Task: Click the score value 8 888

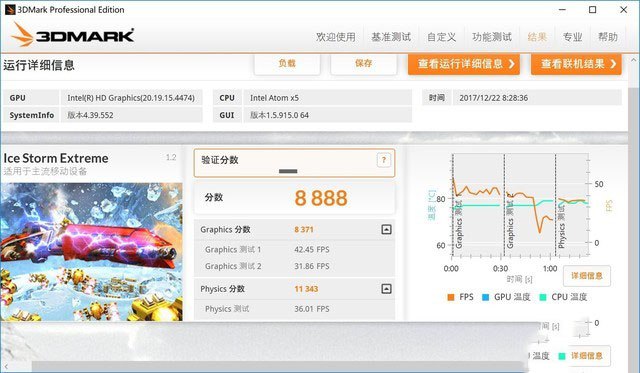Action: click(x=321, y=198)
